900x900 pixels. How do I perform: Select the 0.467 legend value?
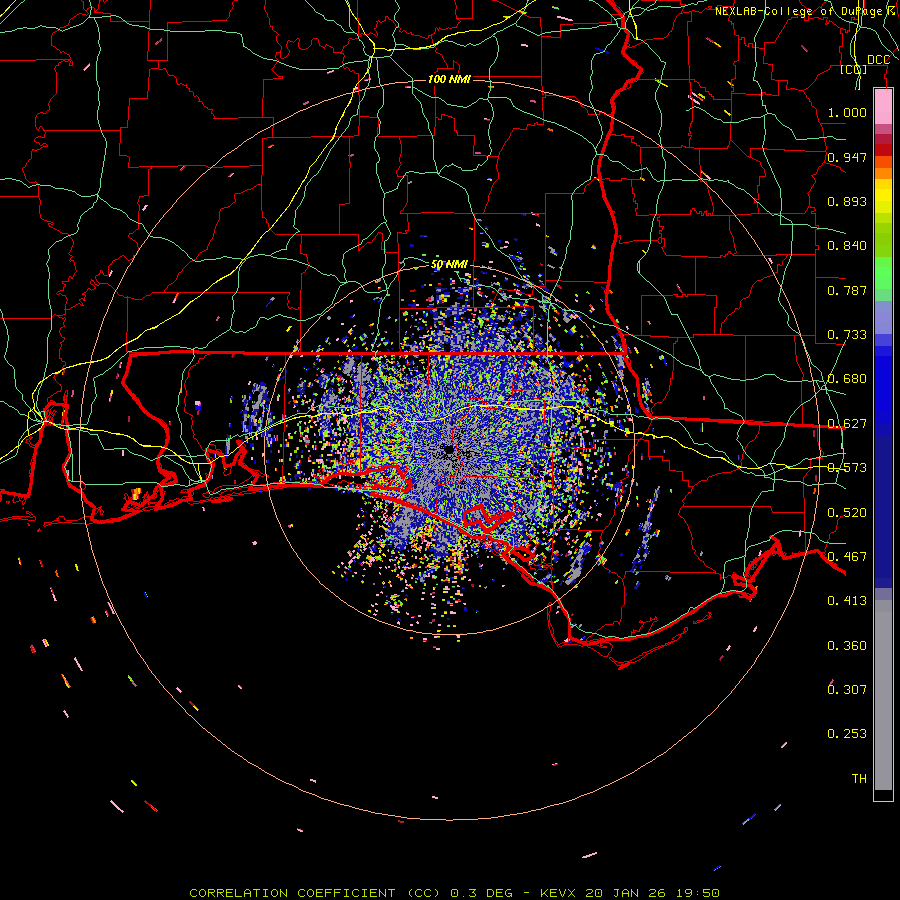[847, 557]
